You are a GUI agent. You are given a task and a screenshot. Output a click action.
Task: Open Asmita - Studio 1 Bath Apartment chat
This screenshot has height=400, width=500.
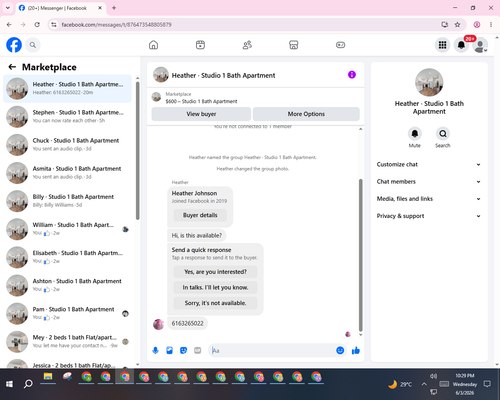(67, 173)
